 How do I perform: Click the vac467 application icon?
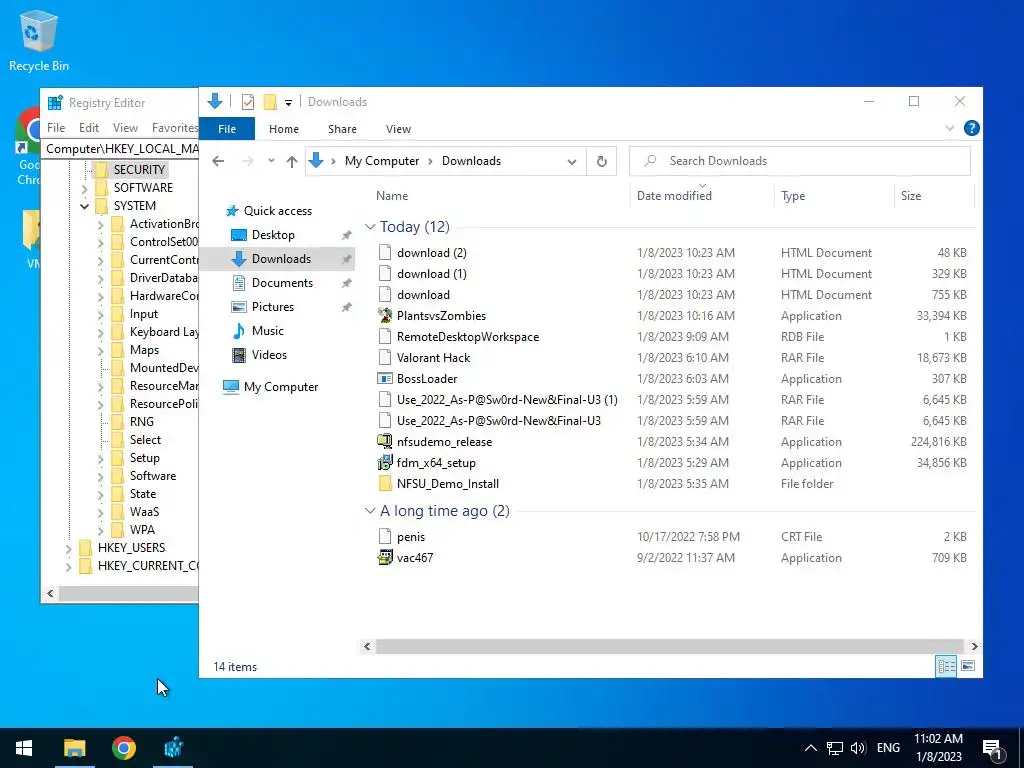(x=385, y=558)
